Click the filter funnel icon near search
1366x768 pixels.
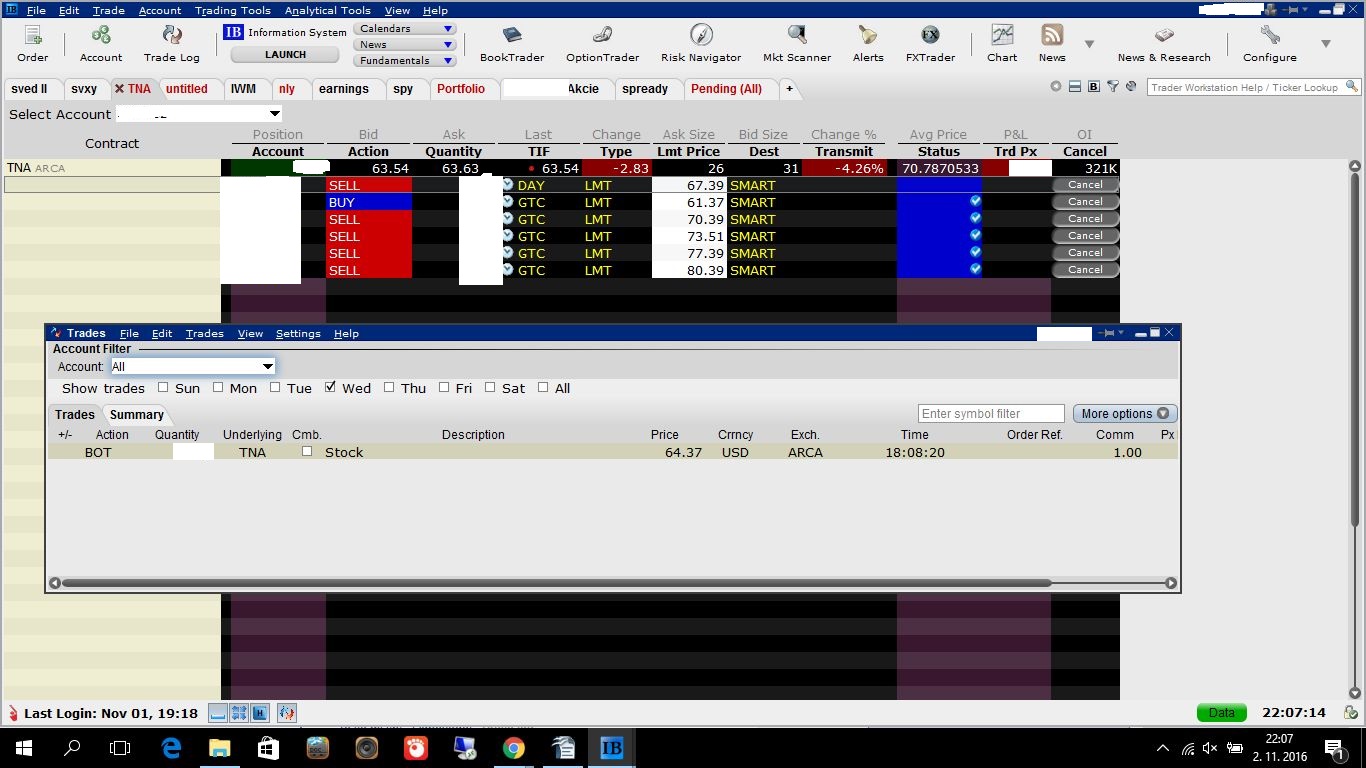tap(1112, 87)
